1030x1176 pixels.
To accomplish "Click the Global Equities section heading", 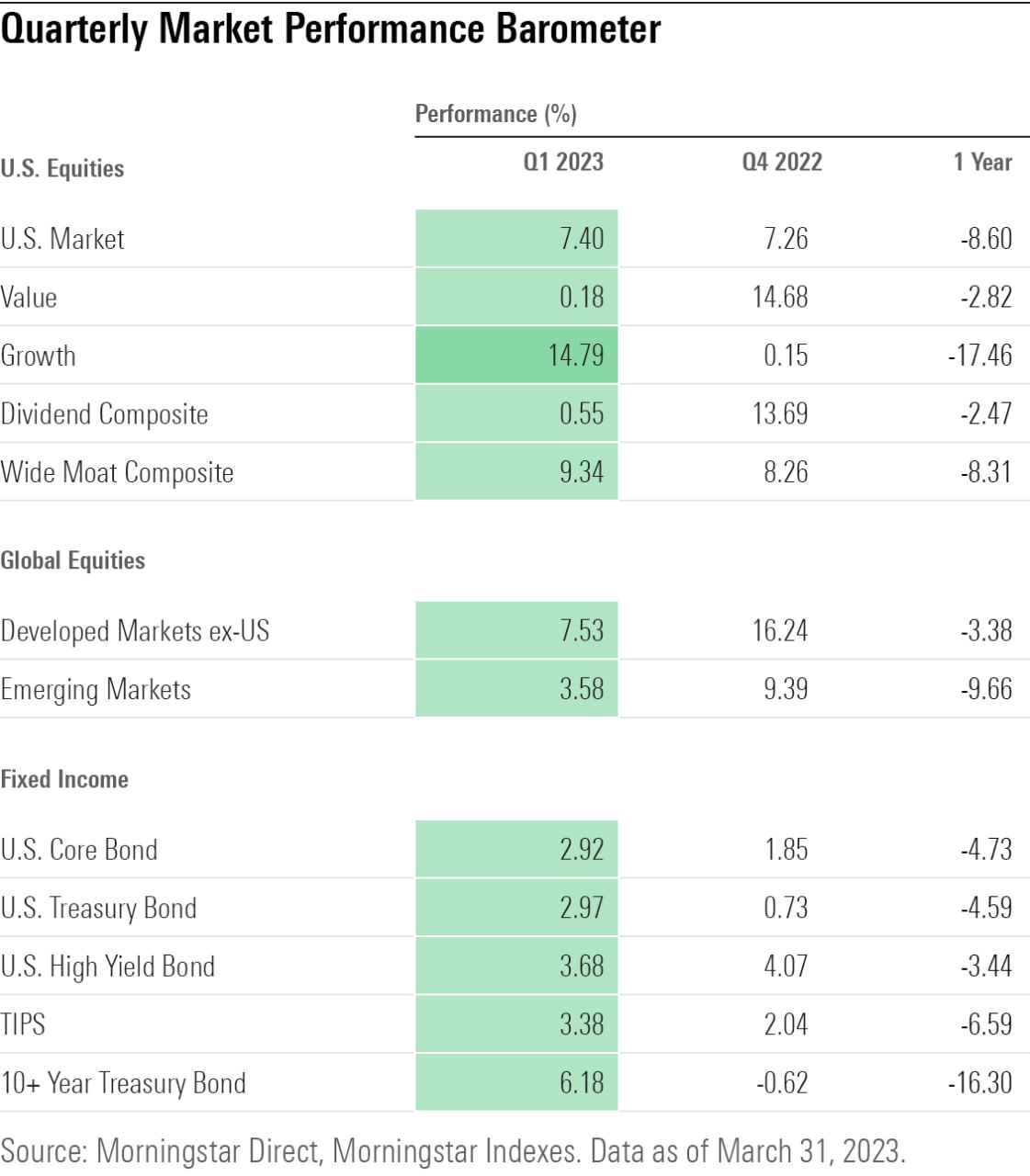I will click(74, 560).
